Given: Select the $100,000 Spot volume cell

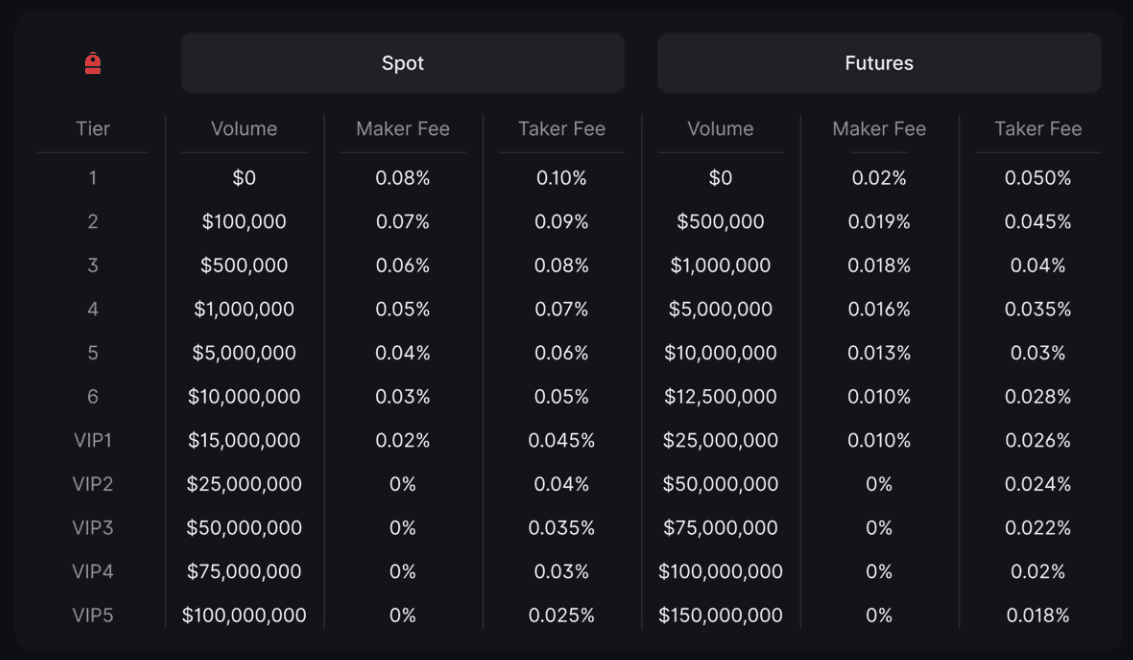Looking at the screenshot, I should 244,222.
